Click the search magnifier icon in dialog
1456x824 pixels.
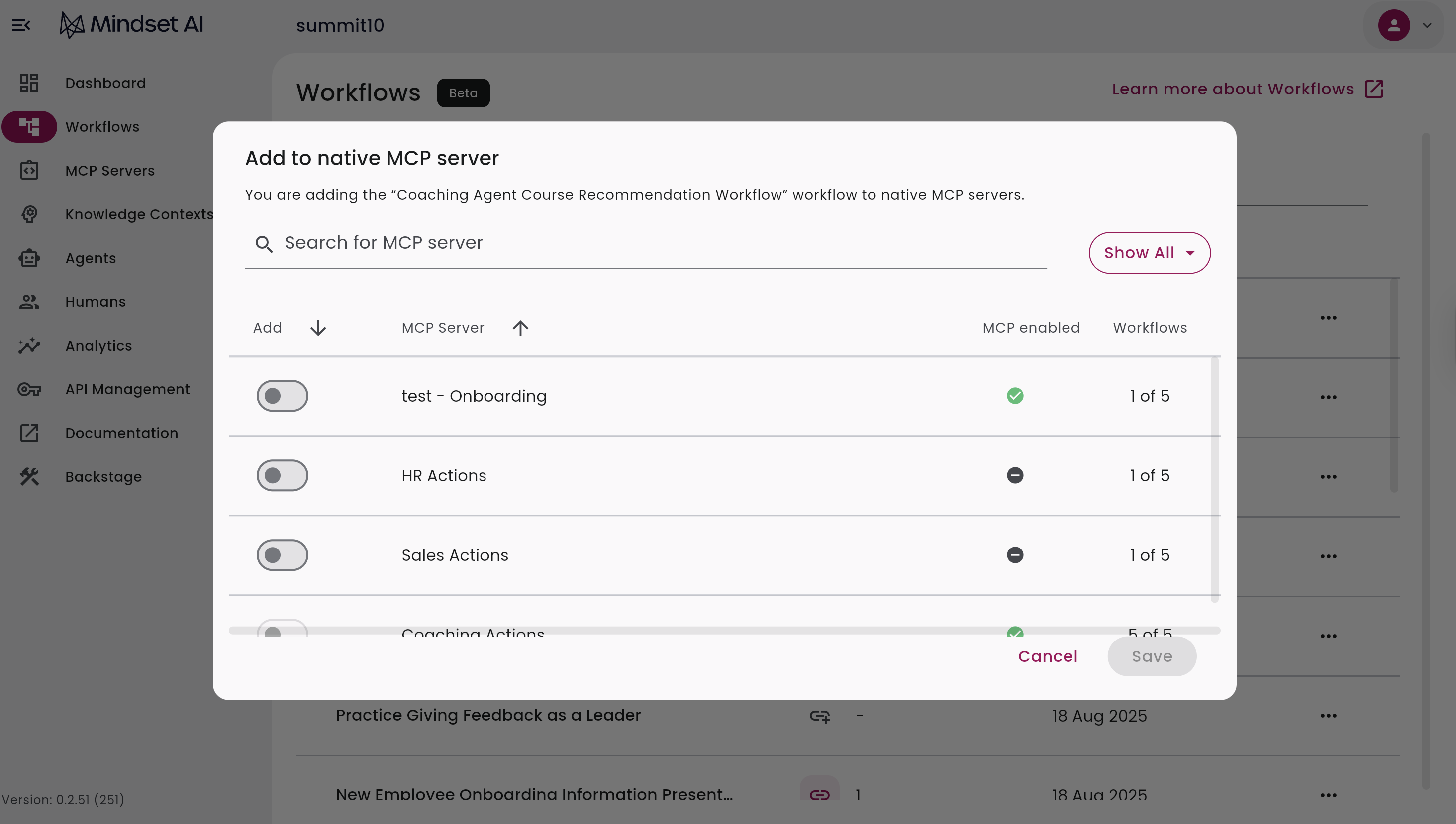pyautogui.click(x=264, y=244)
